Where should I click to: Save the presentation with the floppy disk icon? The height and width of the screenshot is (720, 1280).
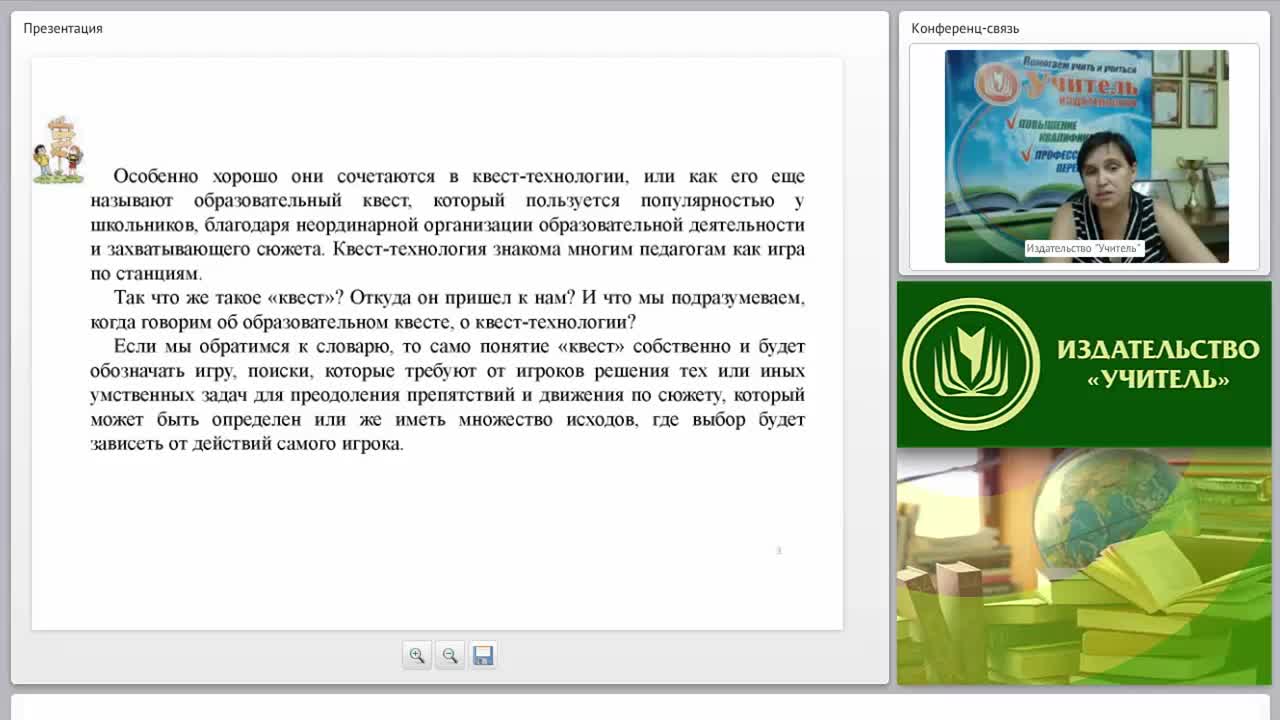click(483, 656)
